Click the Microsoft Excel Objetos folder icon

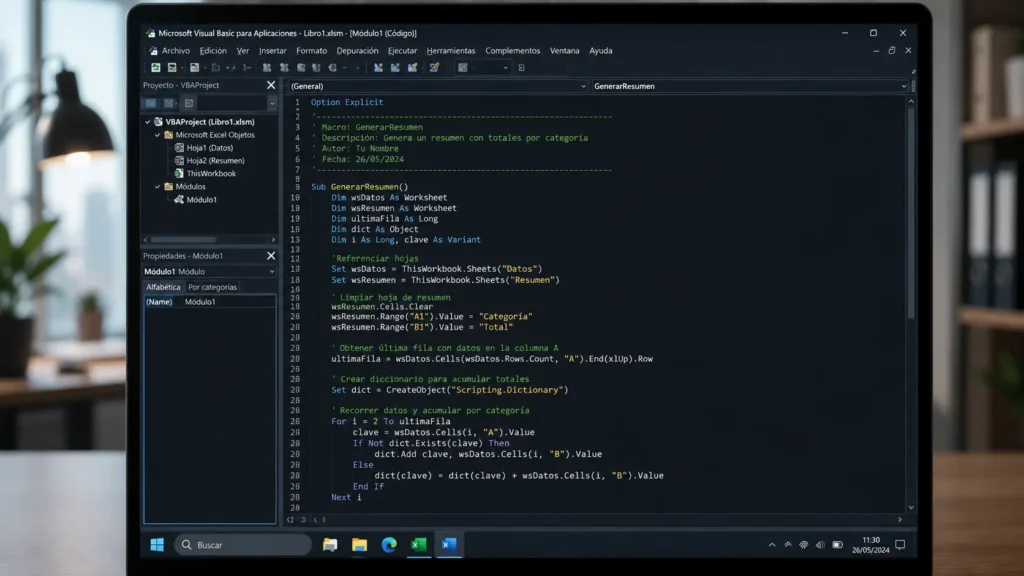point(168,135)
